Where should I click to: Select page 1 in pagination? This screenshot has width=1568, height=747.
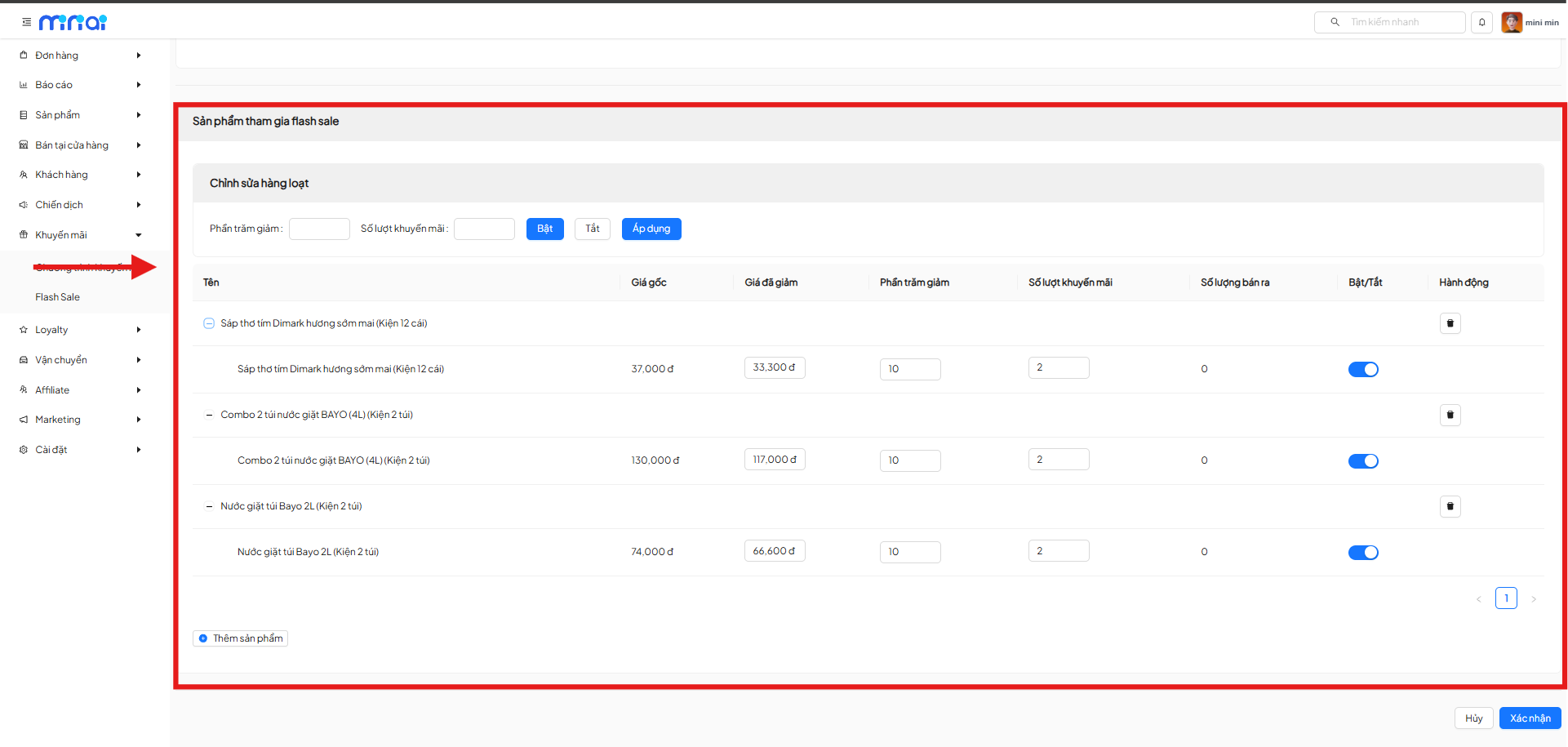tap(1506, 598)
